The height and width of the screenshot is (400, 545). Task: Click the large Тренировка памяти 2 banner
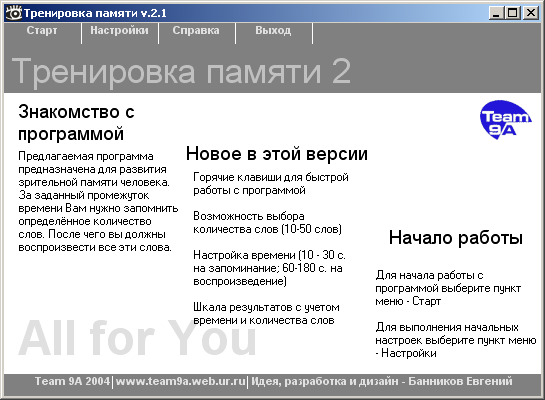pyautogui.click(x=181, y=71)
